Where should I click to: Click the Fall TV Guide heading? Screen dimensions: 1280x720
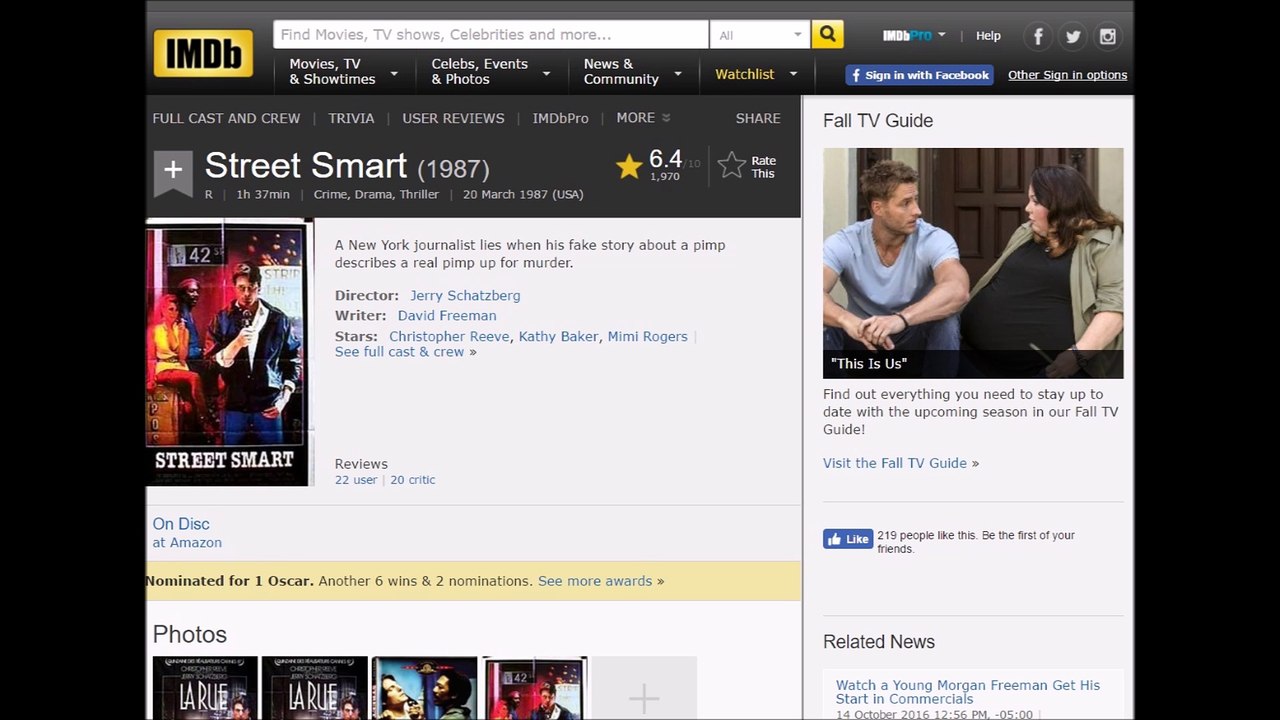[x=878, y=121]
